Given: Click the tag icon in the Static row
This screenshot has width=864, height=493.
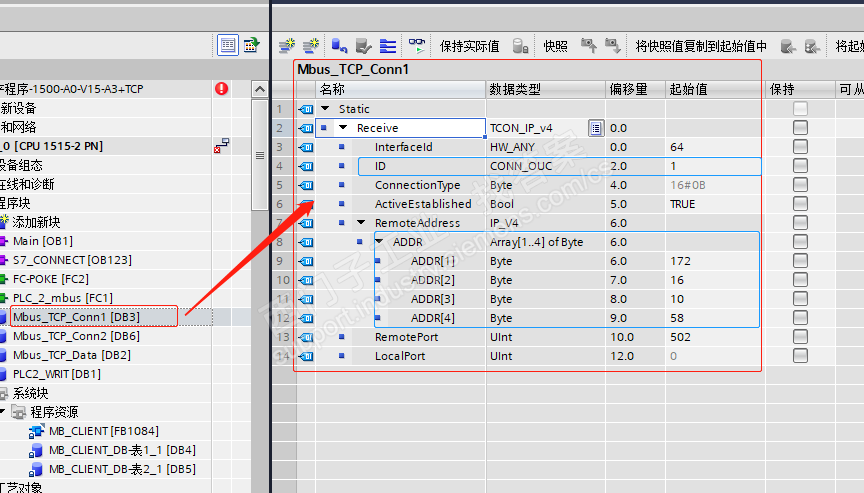Looking at the screenshot, I should click(306, 109).
